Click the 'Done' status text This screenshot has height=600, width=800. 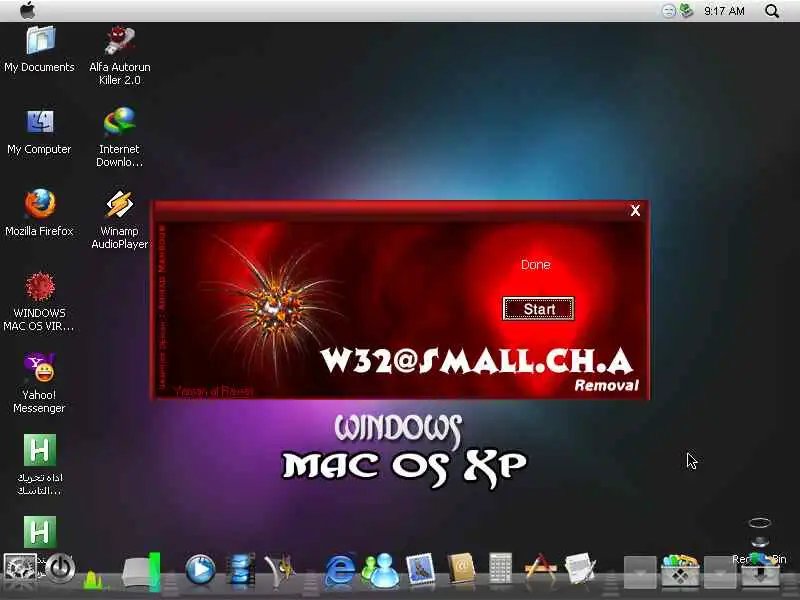pyautogui.click(x=535, y=265)
